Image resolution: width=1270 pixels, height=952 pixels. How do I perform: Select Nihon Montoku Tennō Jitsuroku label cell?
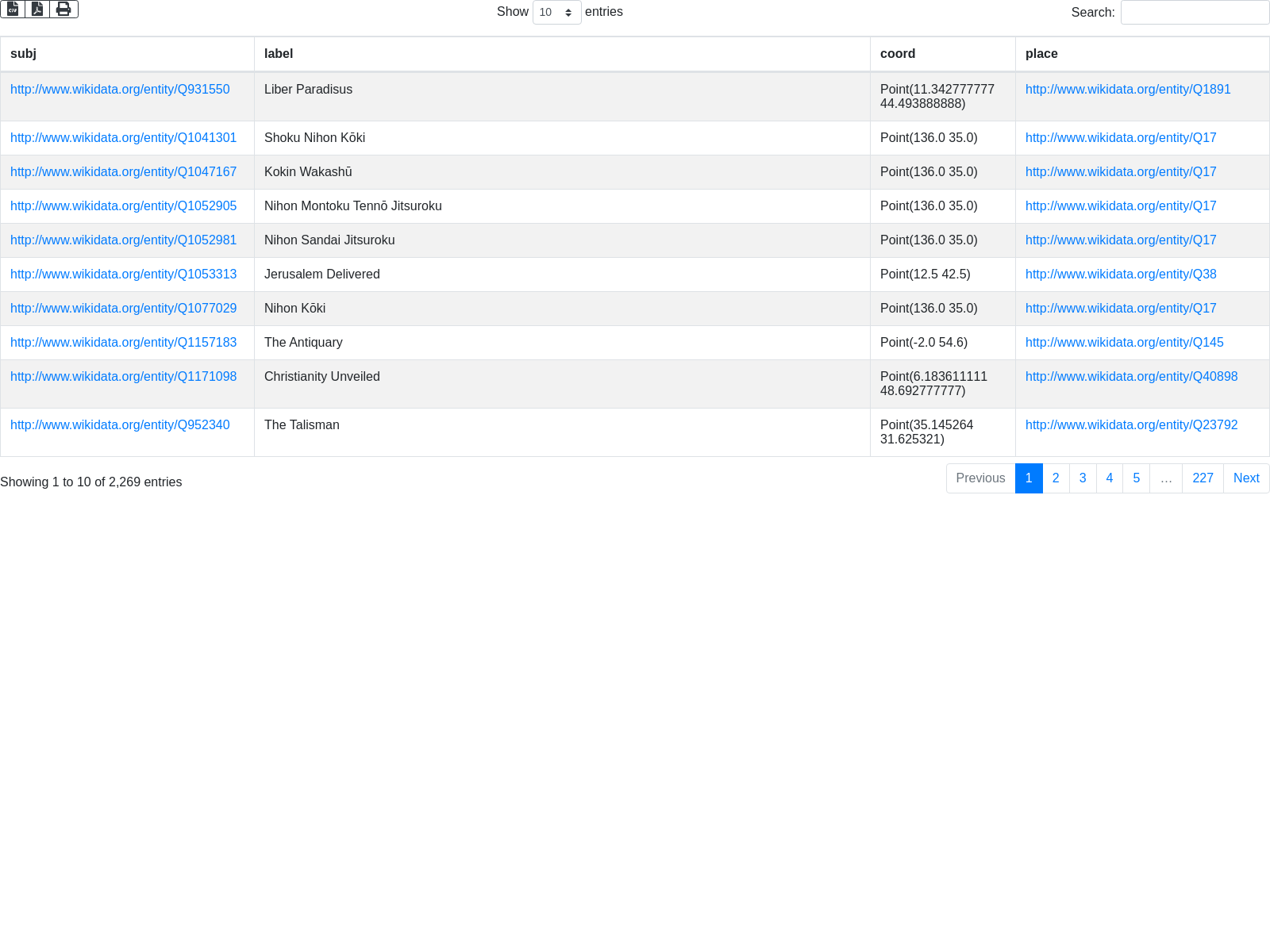(x=562, y=206)
